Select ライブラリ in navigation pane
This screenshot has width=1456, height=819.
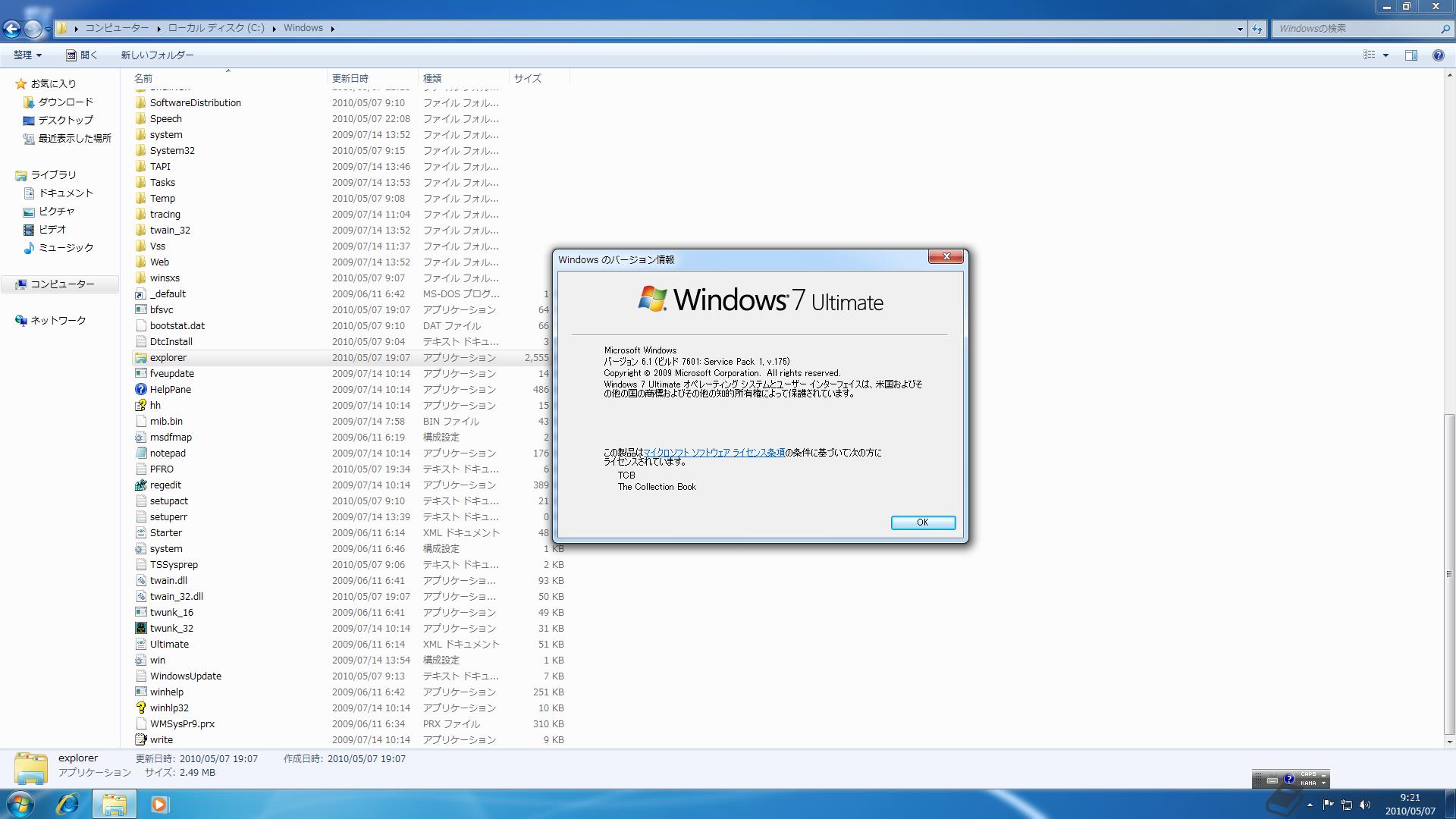[53, 174]
